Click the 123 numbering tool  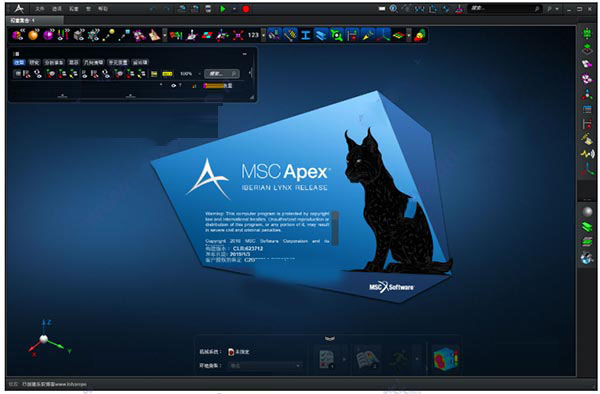coord(253,35)
